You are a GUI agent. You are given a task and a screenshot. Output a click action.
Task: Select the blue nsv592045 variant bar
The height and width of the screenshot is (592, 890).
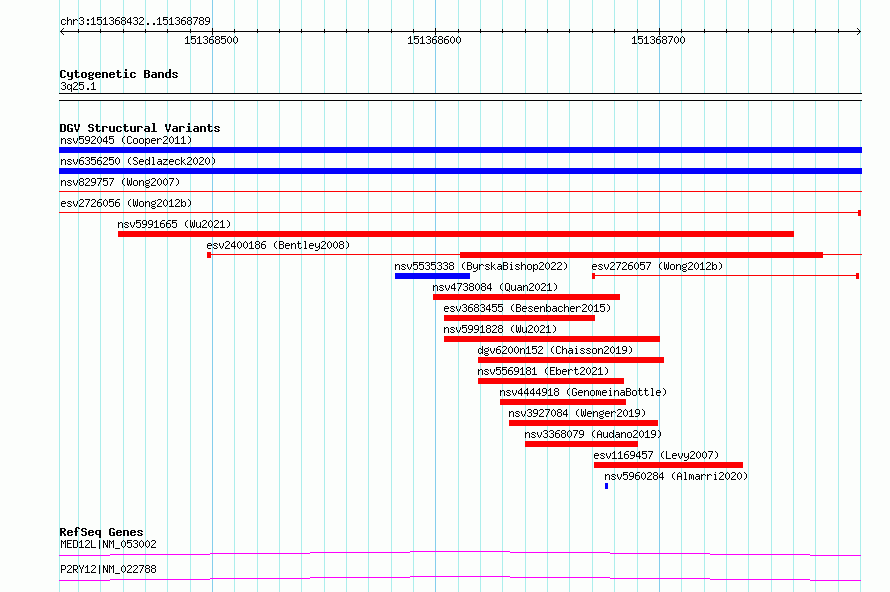point(460,150)
